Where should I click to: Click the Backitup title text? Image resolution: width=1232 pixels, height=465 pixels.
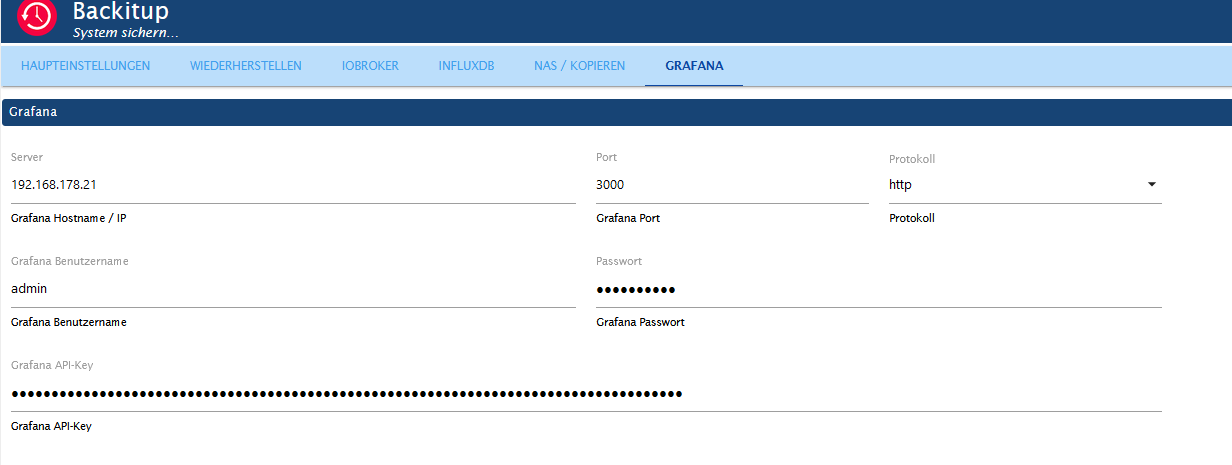tap(121, 12)
